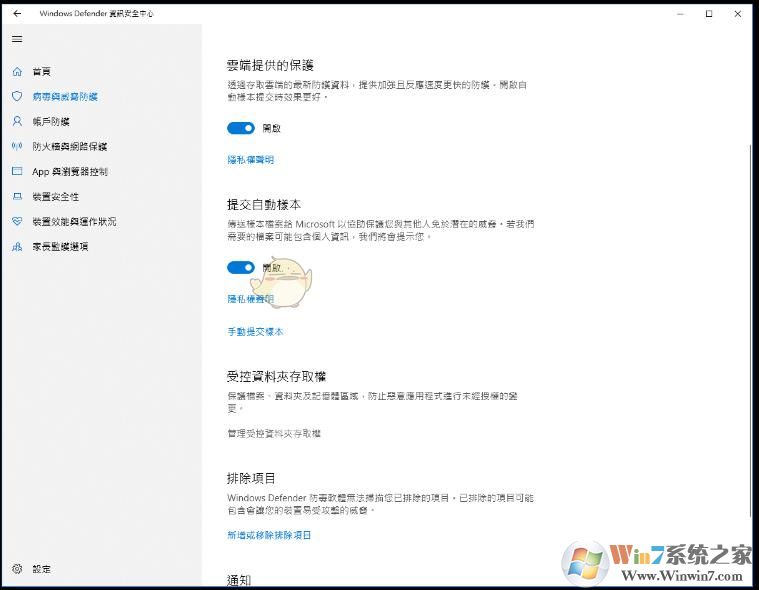Select the 裝置安全性 laptop icon
The width and height of the screenshot is (759, 590).
click(17, 197)
